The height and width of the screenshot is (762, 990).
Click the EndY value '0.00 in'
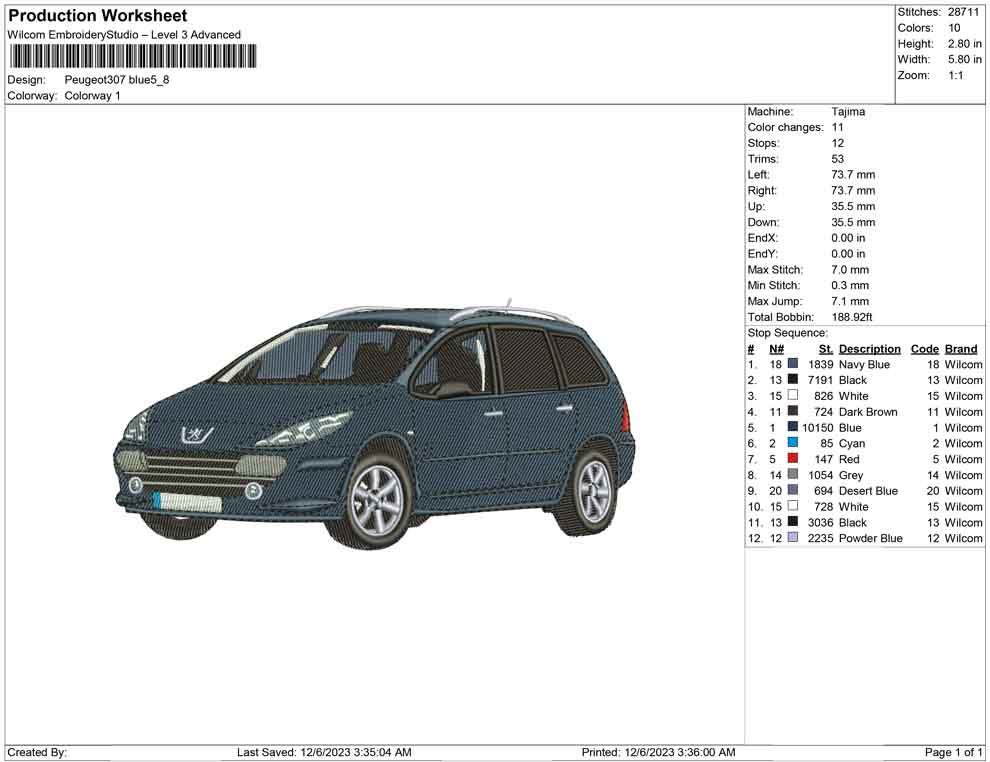click(848, 254)
